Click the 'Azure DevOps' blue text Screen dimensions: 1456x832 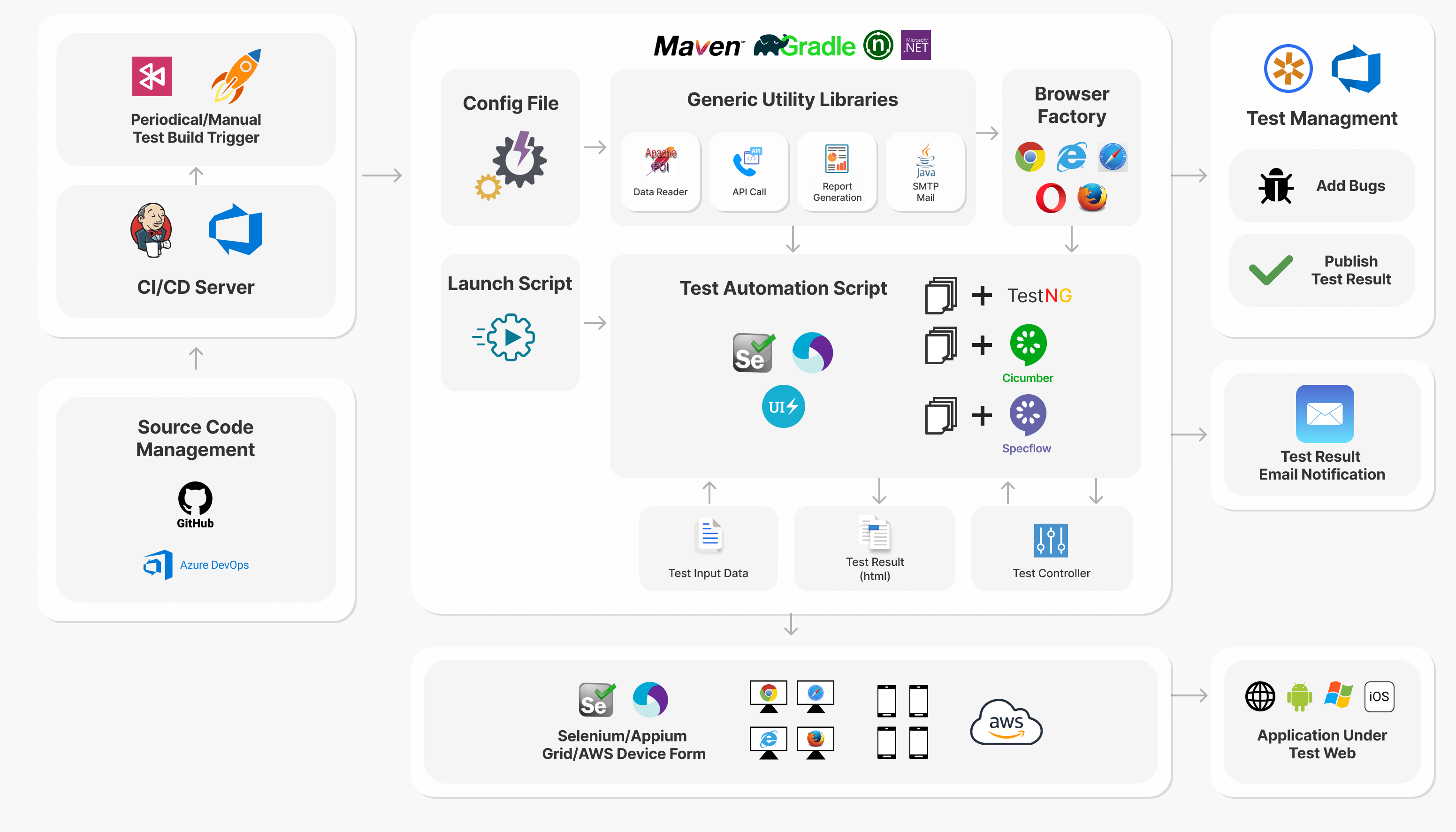(x=214, y=565)
